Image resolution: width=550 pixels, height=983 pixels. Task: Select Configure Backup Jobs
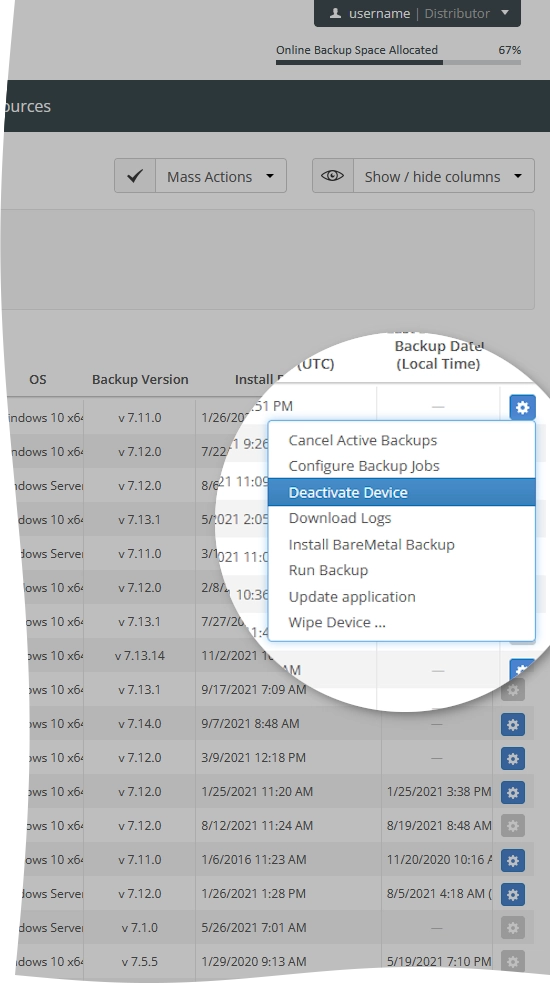(x=364, y=466)
